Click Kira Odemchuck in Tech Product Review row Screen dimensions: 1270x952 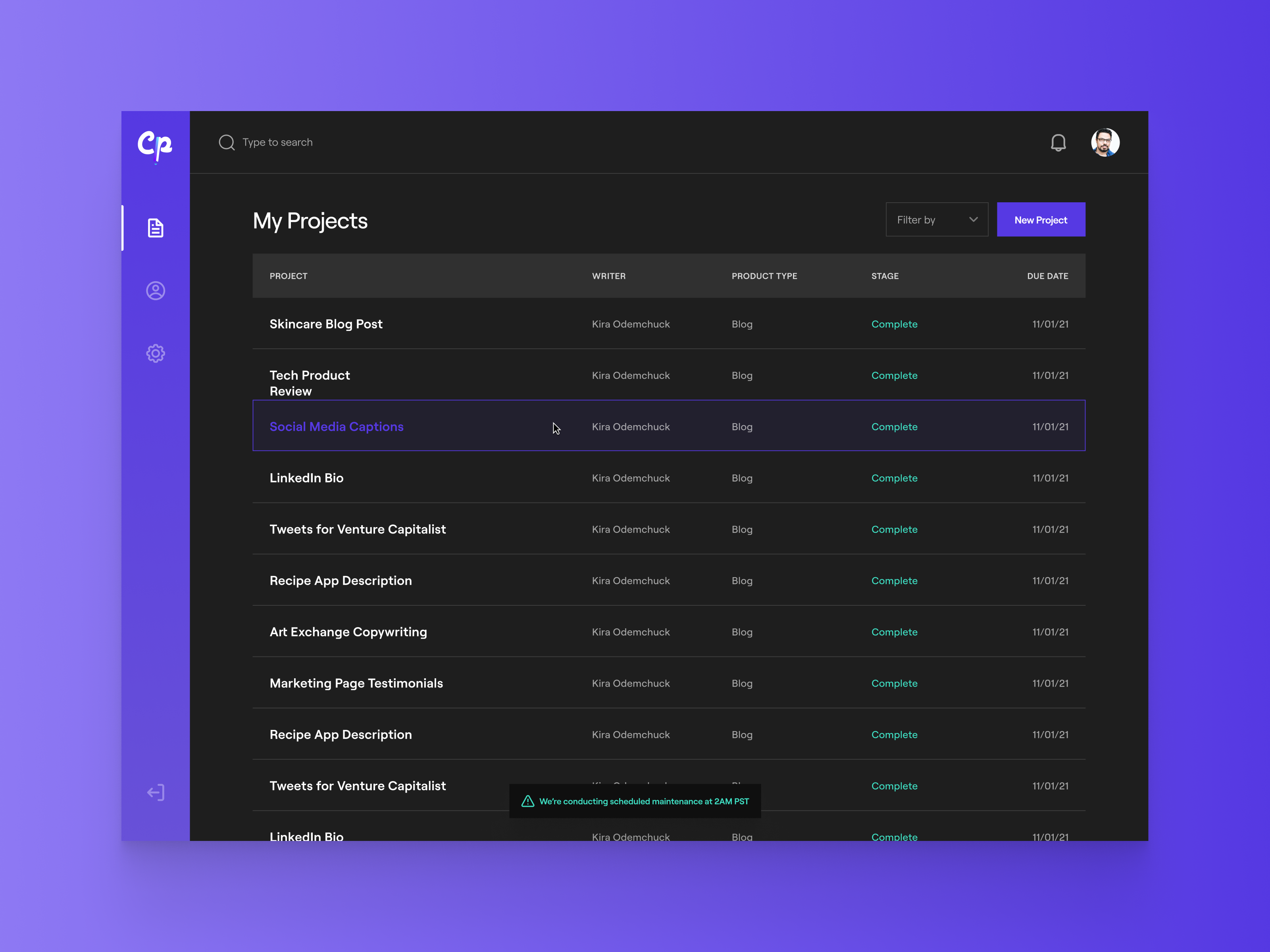pyautogui.click(x=631, y=375)
